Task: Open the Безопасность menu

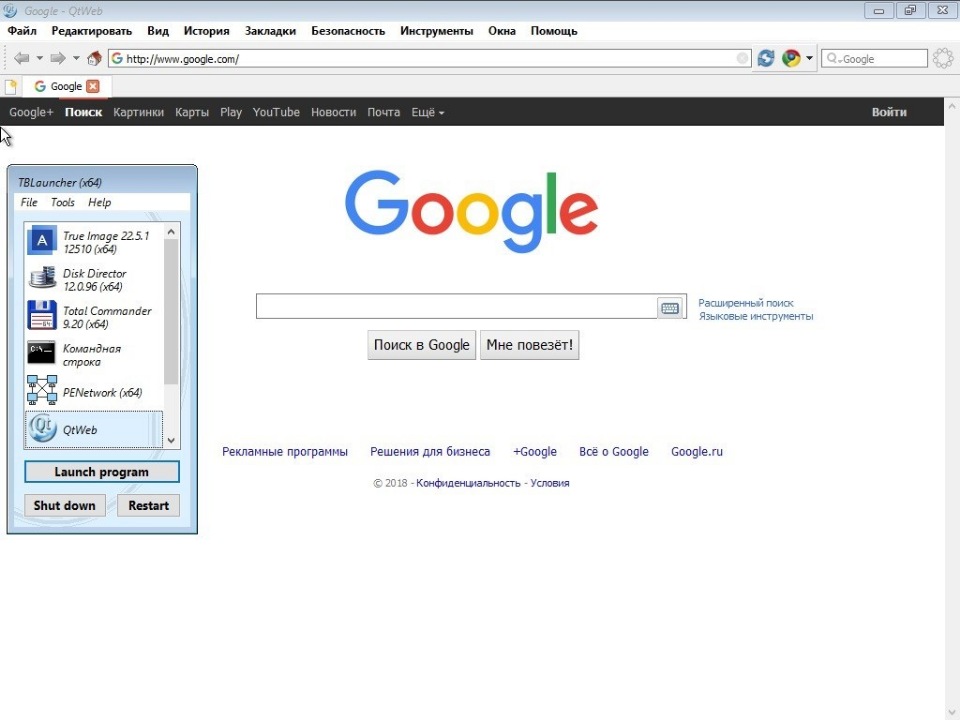Action: pyautogui.click(x=348, y=31)
